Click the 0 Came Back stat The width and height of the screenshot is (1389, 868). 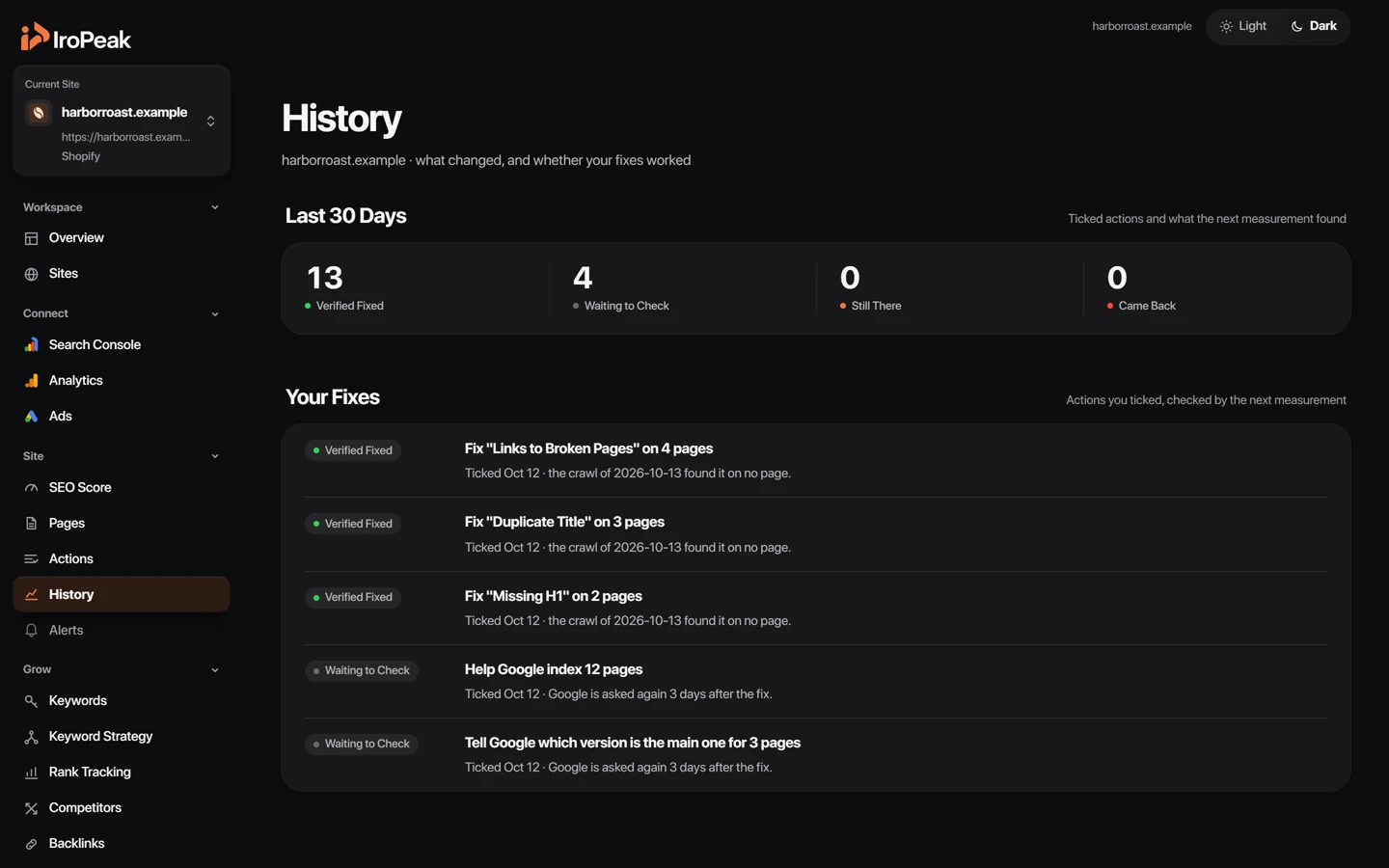[1216, 288]
